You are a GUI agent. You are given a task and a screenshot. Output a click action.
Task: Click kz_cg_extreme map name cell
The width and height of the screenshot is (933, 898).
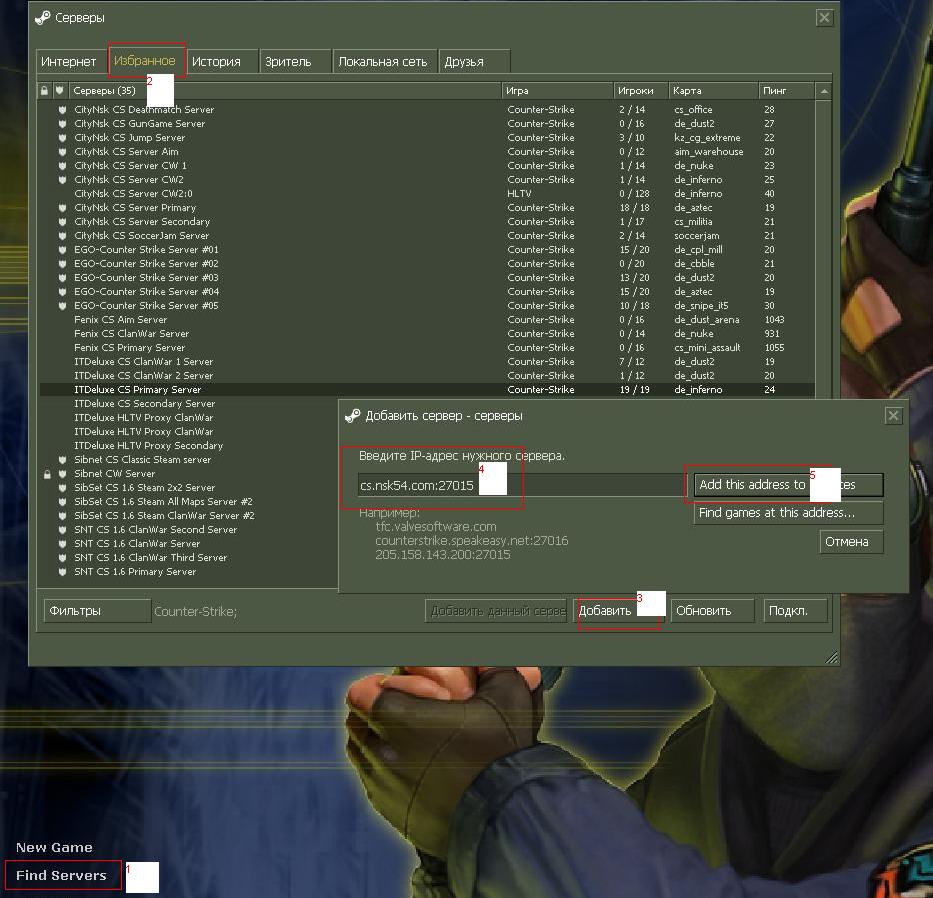707,137
